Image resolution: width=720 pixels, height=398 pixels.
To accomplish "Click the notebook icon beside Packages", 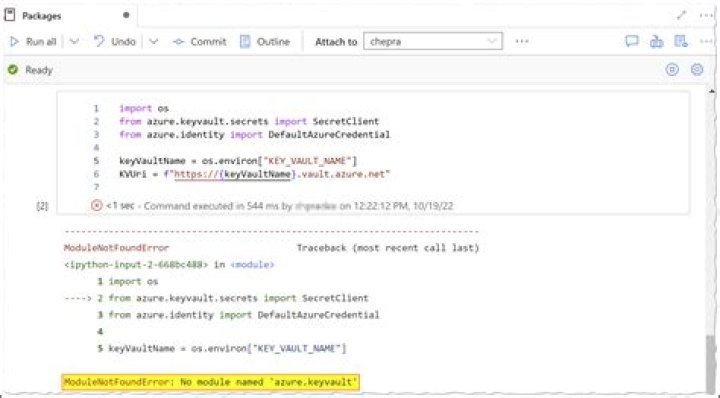I will 10,15.
